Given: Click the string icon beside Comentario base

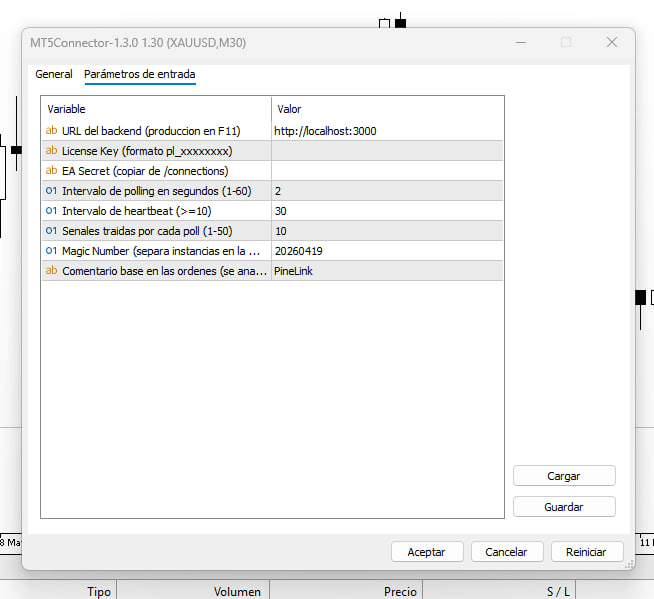Looking at the screenshot, I should 51,271.
